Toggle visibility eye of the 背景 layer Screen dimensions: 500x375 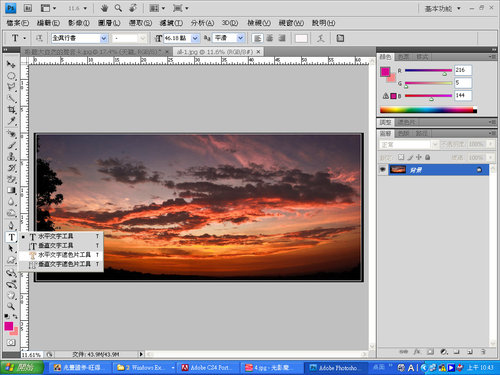coord(383,170)
